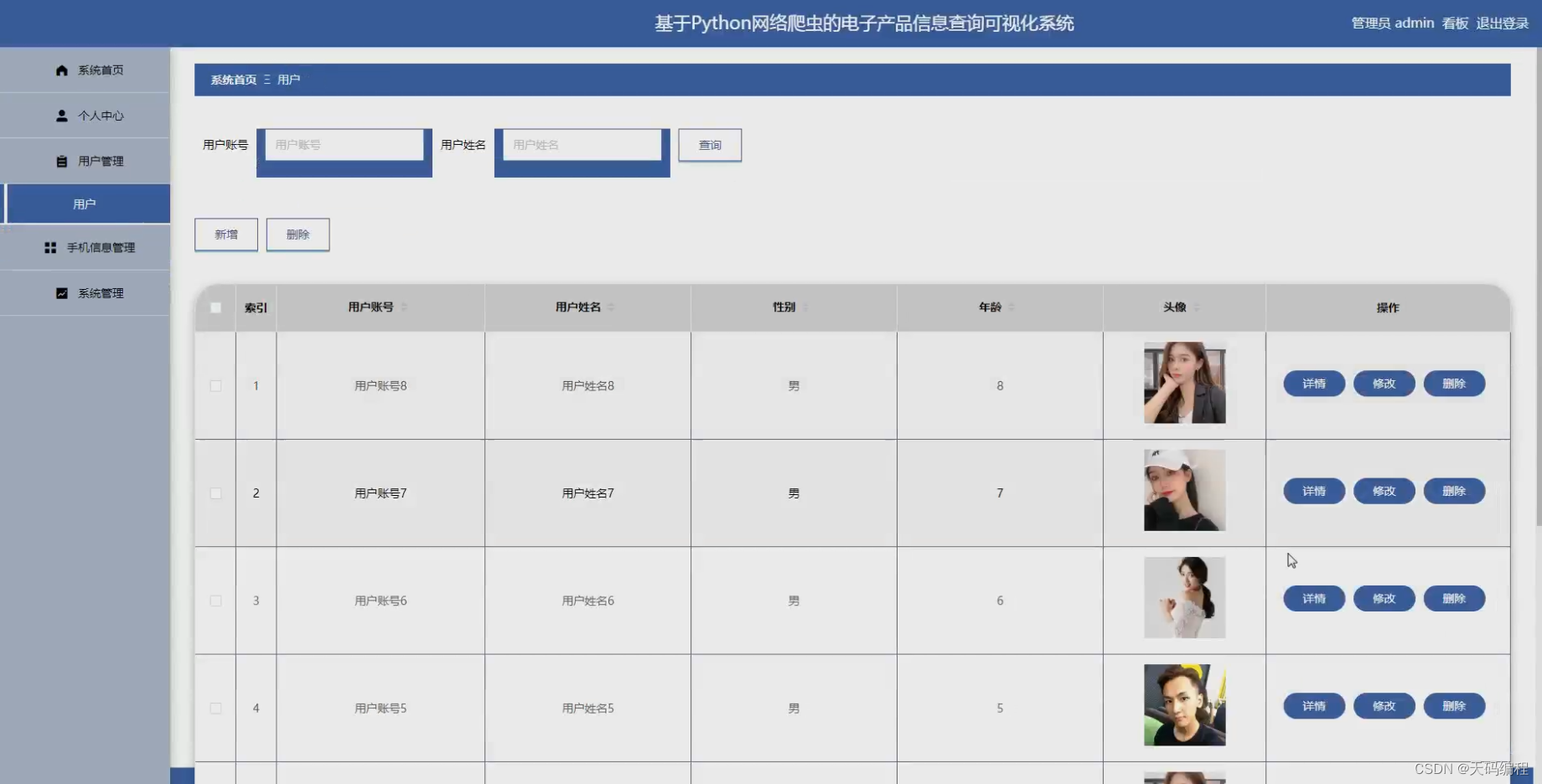
Task: Open 详情 for 用户账号6
Action: [1314, 598]
